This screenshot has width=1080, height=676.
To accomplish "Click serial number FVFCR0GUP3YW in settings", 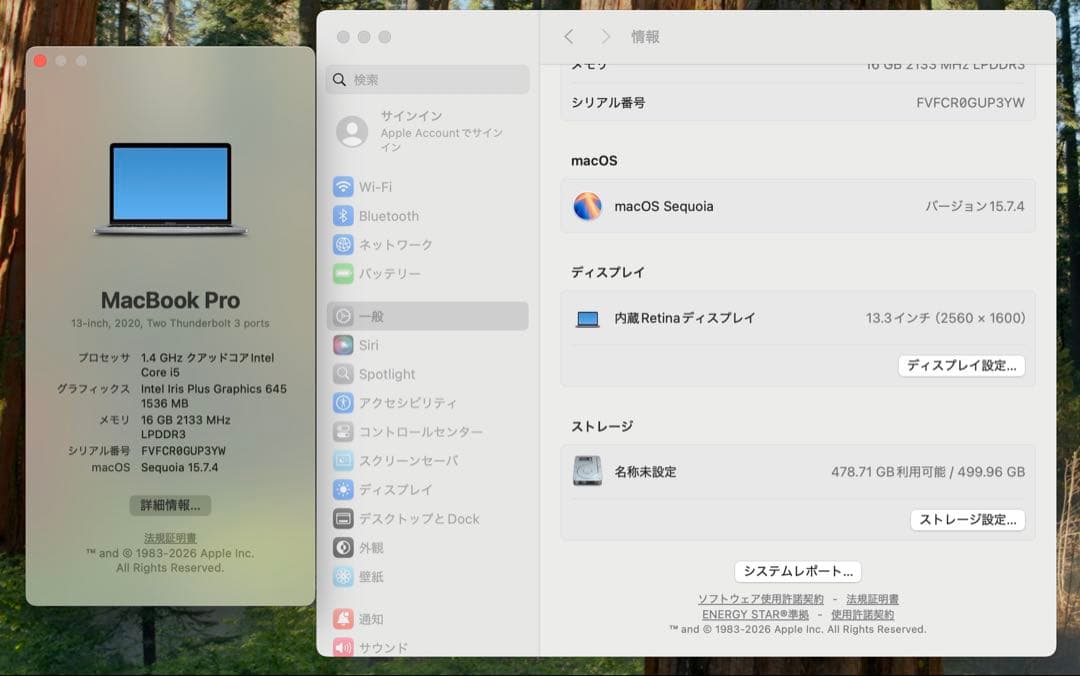I will point(970,103).
